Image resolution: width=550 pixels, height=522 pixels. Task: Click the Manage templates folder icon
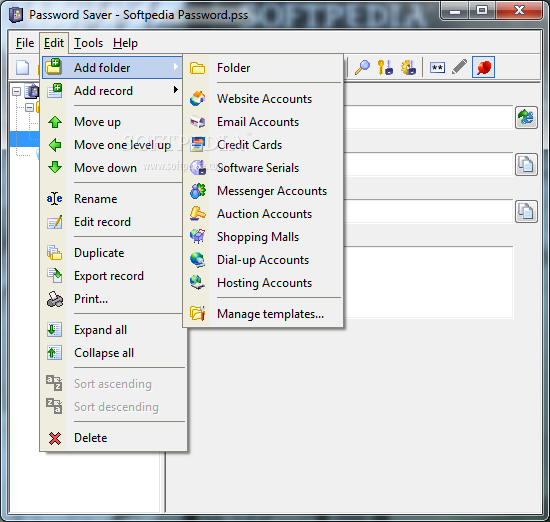(197, 313)
